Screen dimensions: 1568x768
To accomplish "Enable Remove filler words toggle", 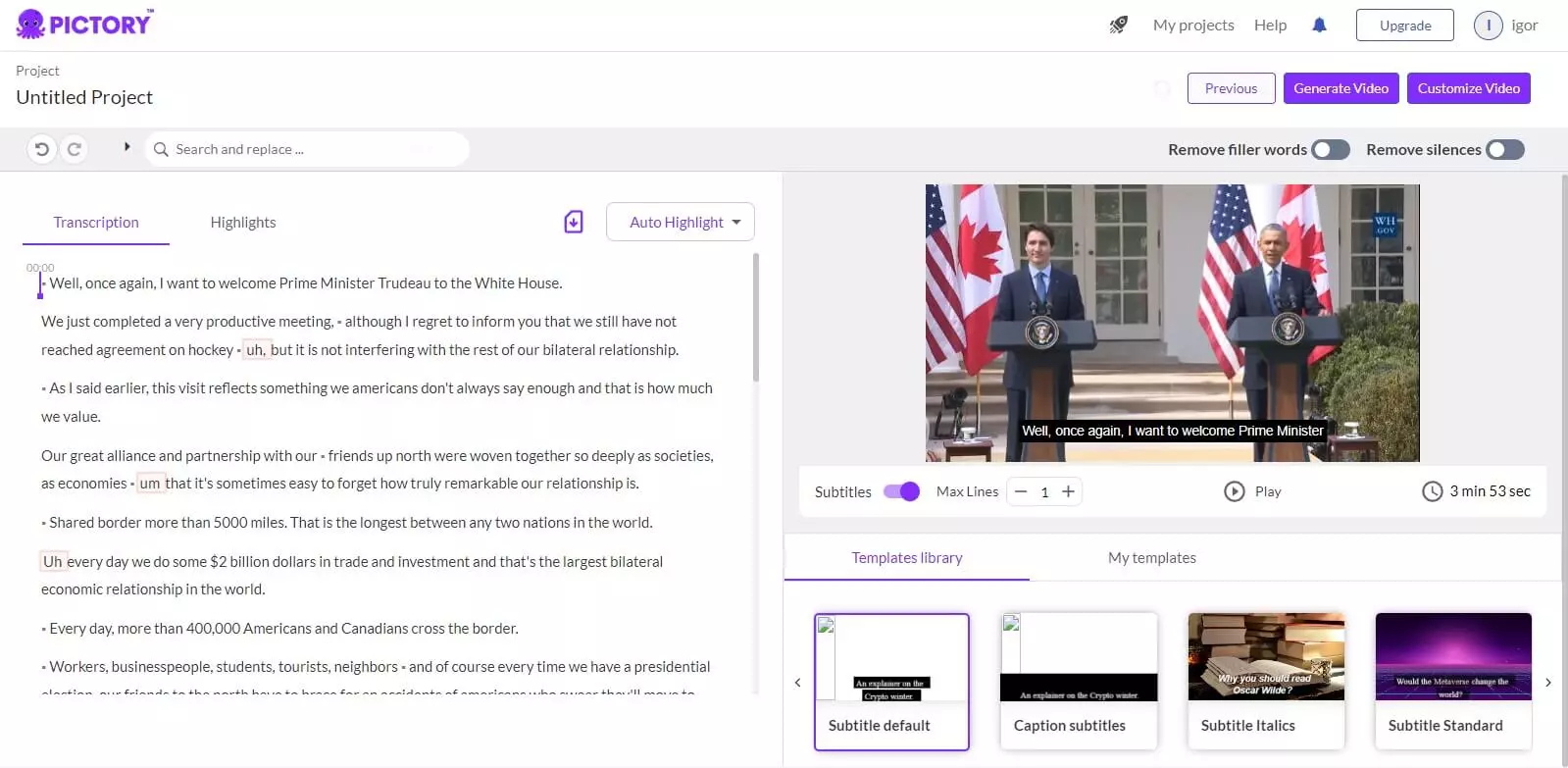I will [1331, 150].
